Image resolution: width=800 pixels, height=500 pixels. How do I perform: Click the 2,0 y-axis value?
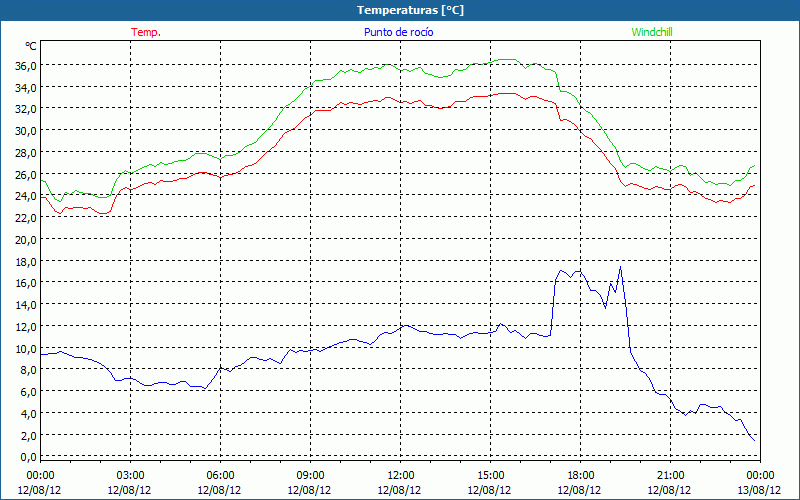(x=28, y=435)
